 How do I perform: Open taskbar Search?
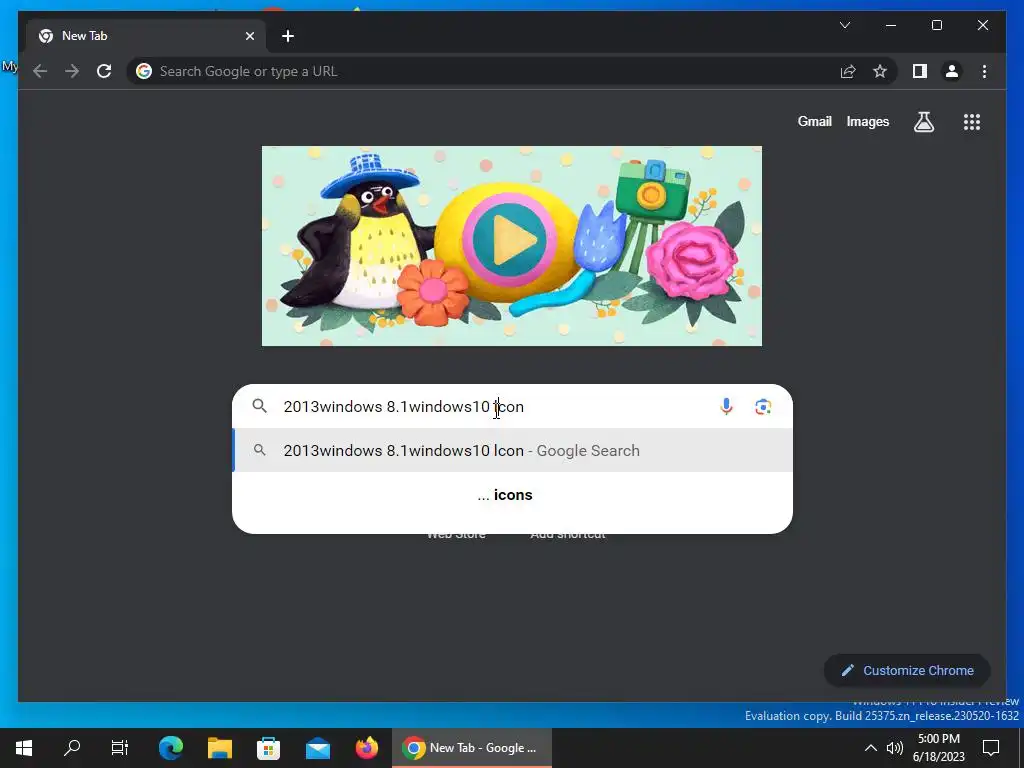tap(72, 748)
